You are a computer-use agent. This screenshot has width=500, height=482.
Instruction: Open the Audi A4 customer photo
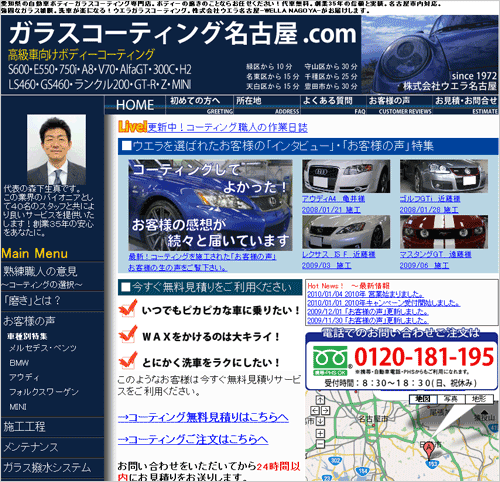point(346,176)
